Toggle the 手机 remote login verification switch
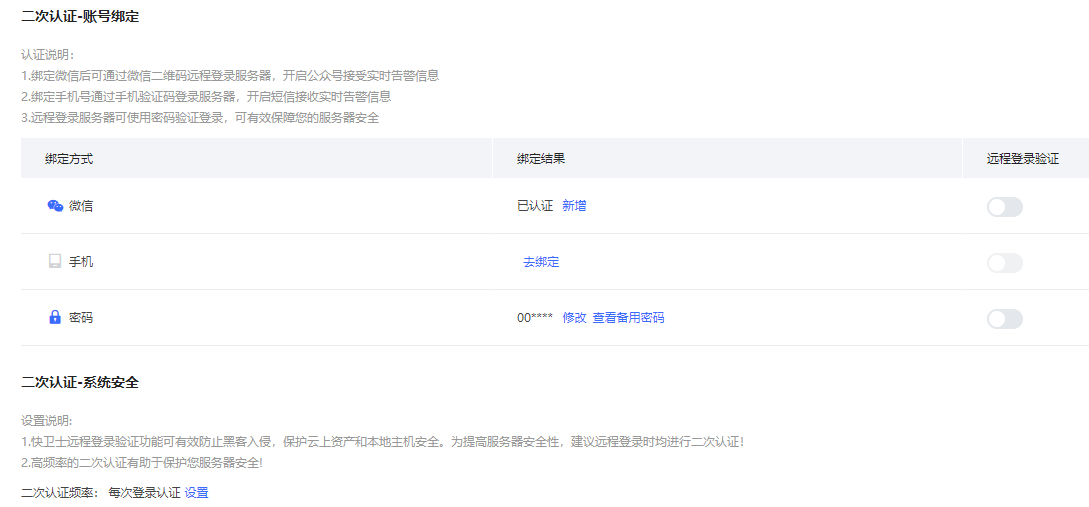The height and width of the screenshot is (507, 1089). (1004, 263)
